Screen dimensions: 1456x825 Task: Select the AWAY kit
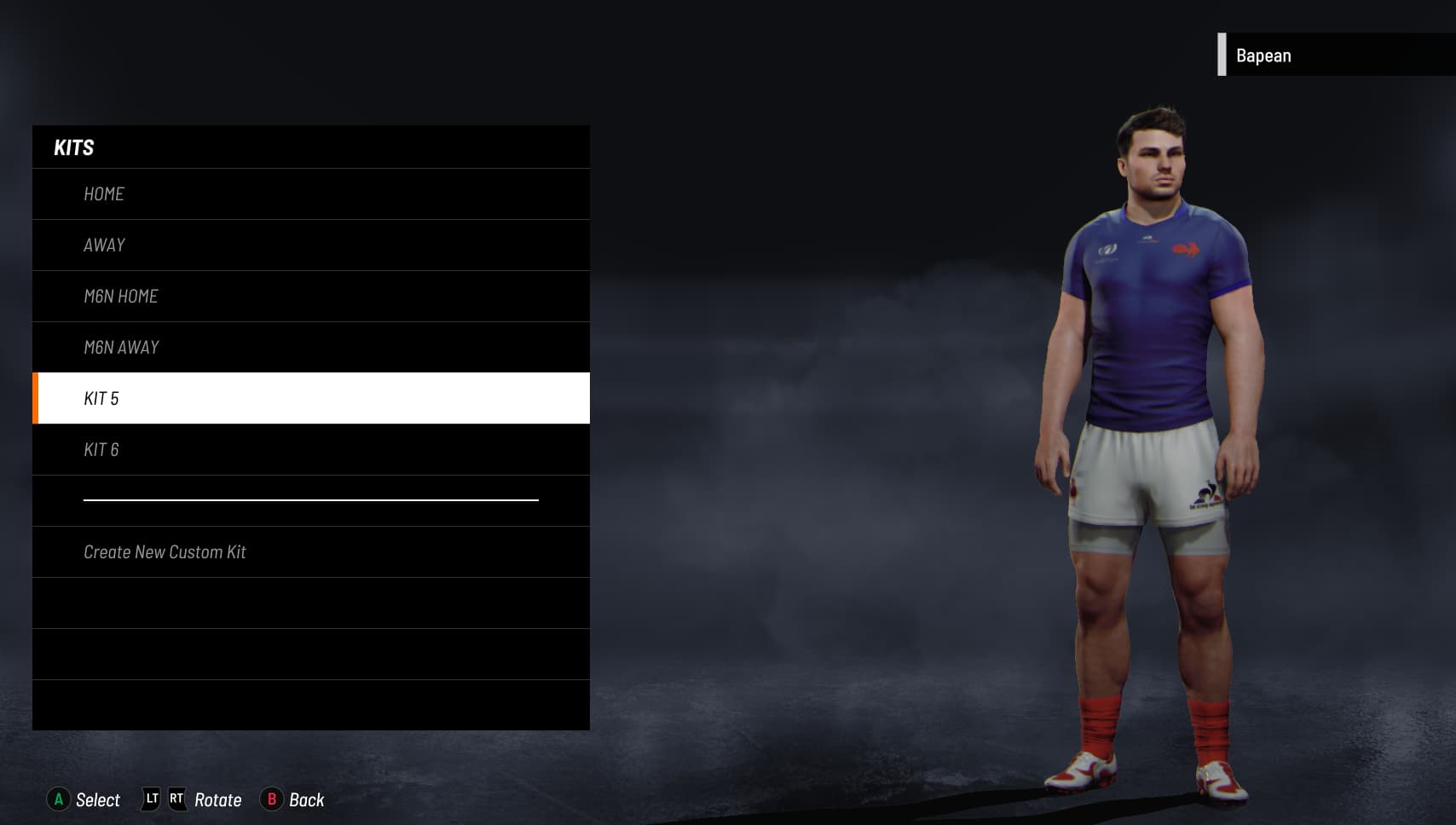(311, 245)
